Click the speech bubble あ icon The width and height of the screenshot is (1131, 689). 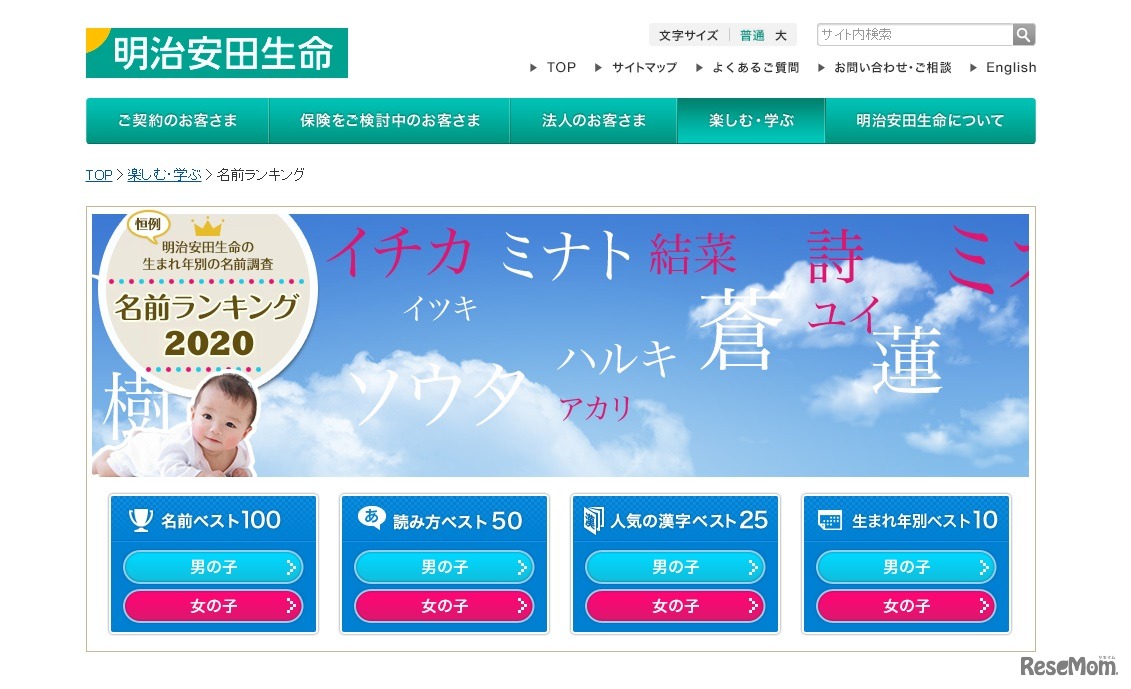pyautogui.click(x=371, y=517)
